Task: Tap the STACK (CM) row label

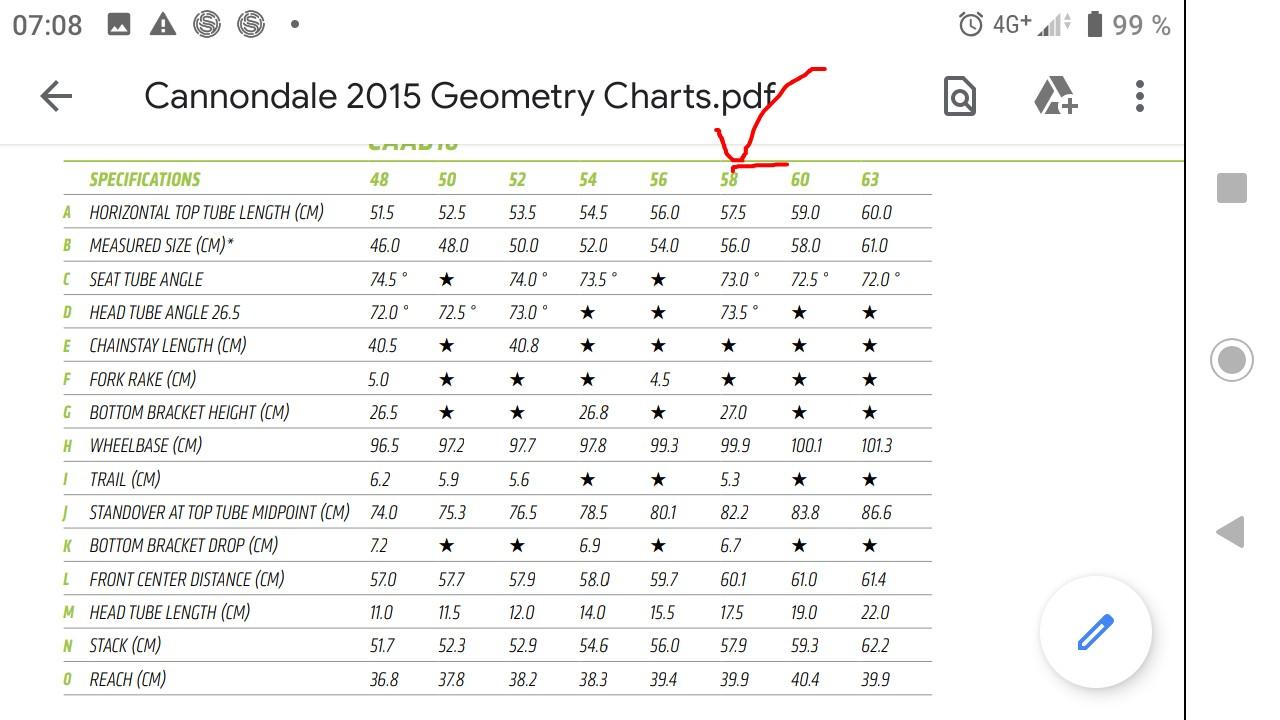Action: coord(125,646)
